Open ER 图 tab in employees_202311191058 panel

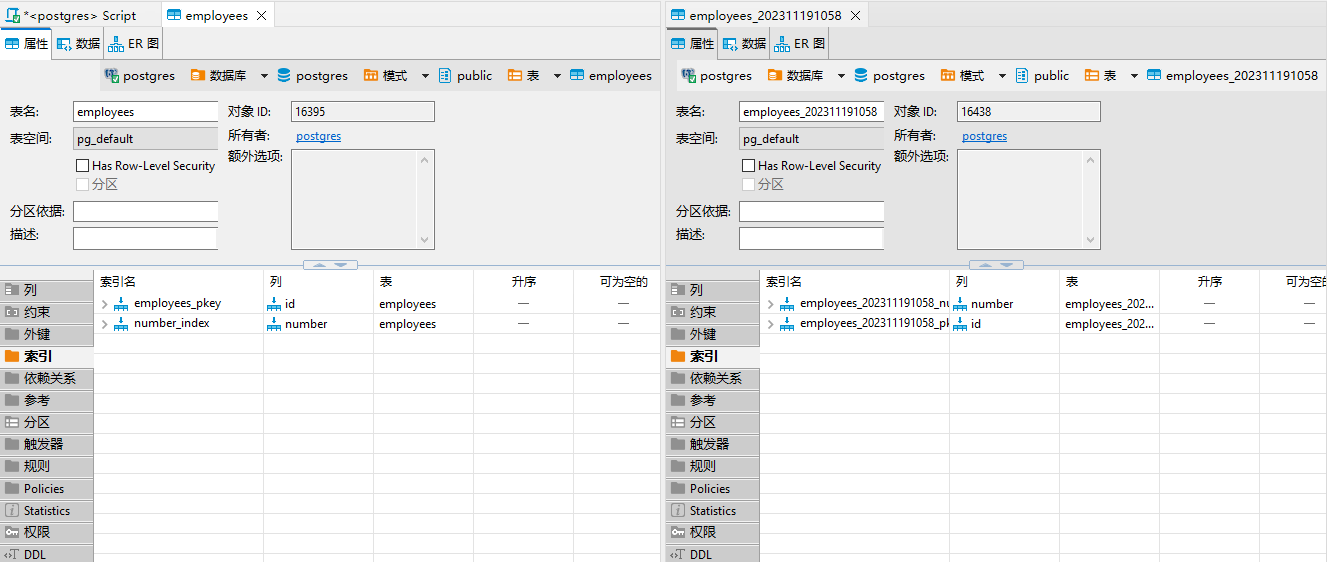click(798, 44)
